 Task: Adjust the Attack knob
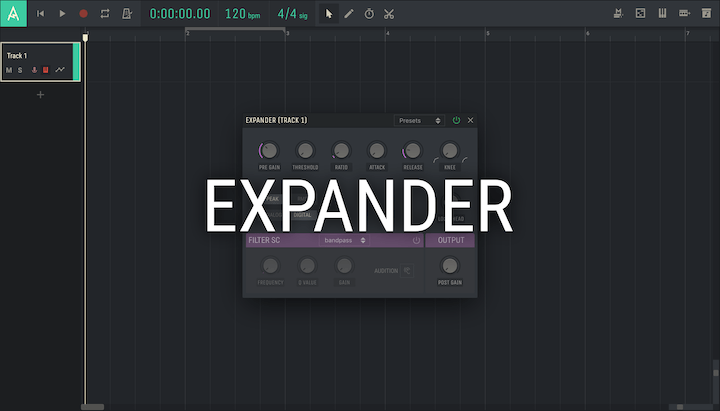[377, 151]
